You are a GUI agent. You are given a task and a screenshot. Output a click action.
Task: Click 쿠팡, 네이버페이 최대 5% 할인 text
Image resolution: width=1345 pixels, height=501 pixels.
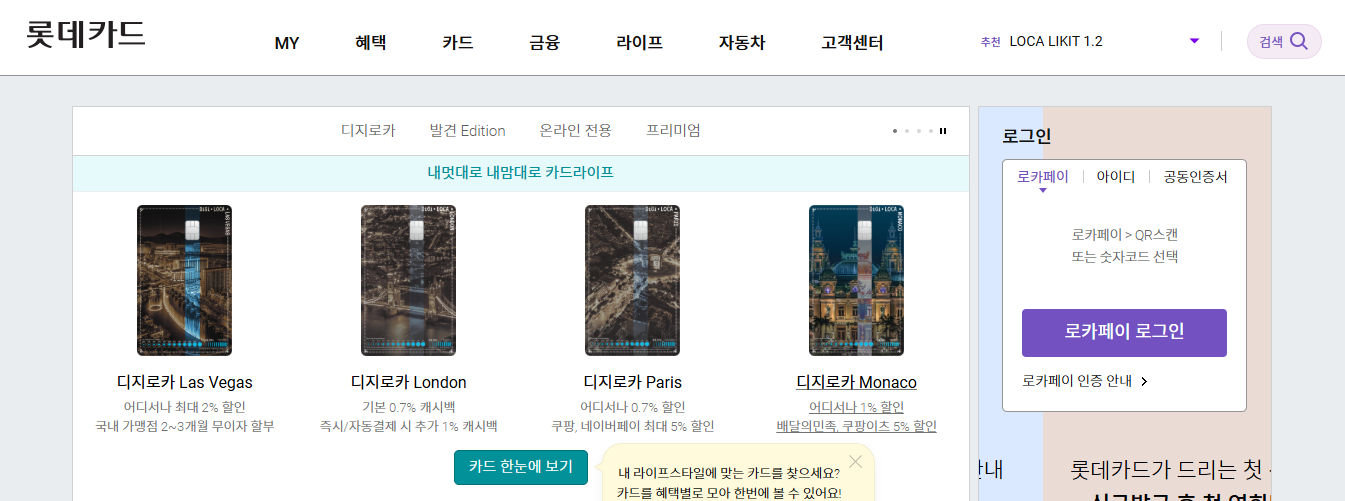[632, 426]
